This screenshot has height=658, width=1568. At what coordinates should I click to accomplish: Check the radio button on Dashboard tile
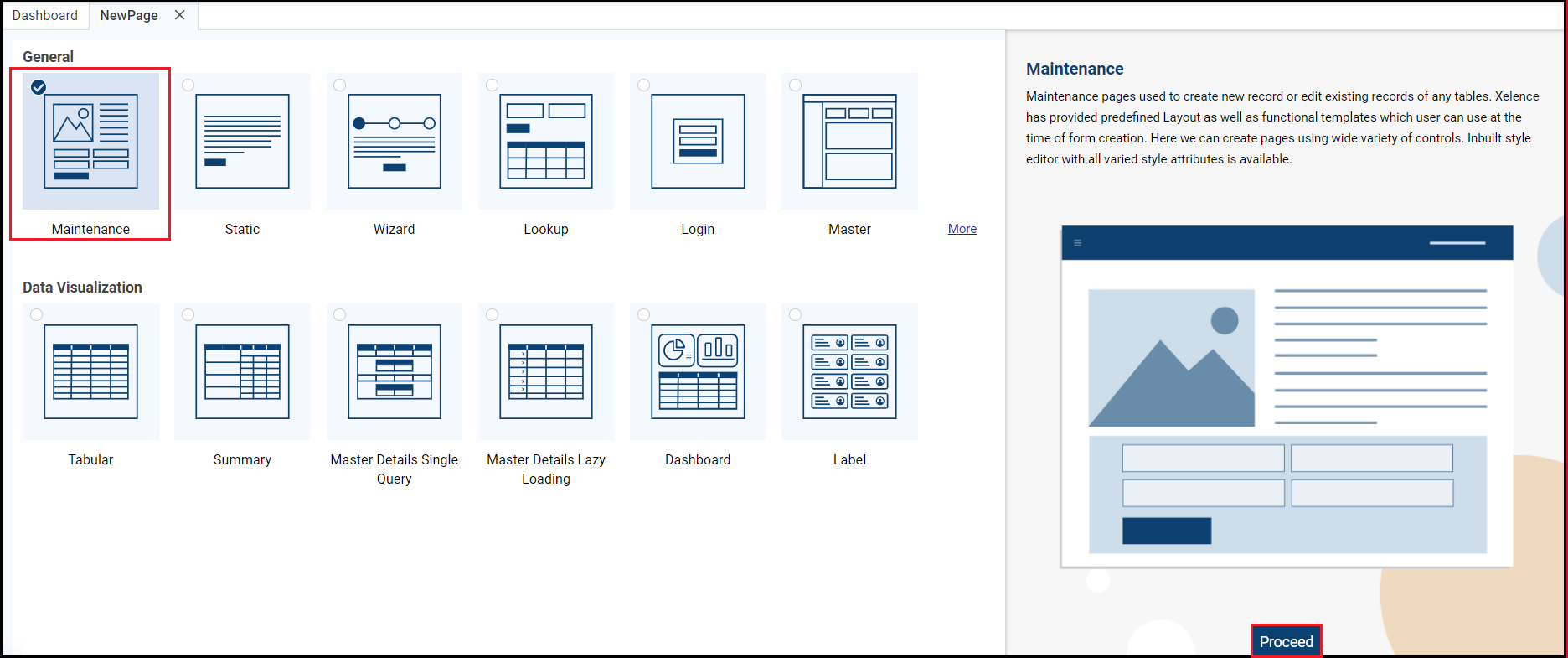pos(643,315)
